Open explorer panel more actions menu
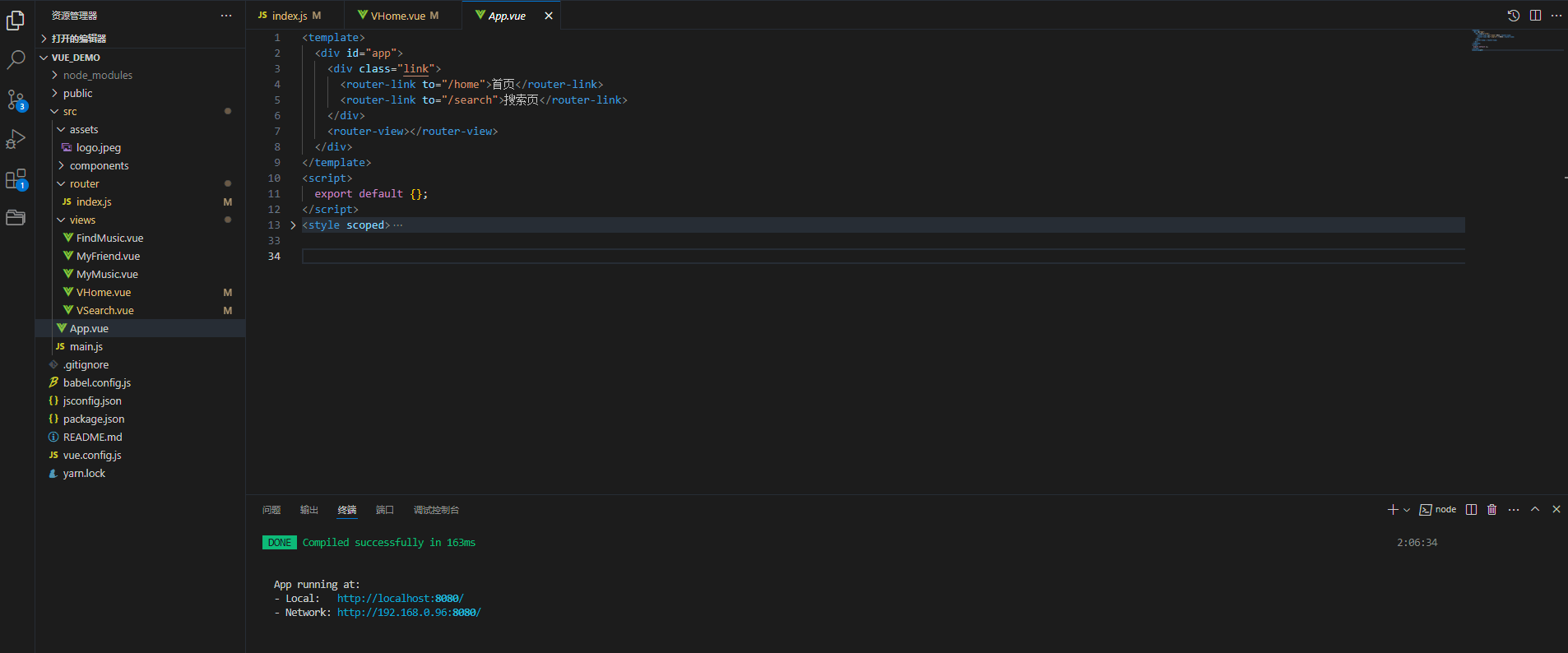 226,16
